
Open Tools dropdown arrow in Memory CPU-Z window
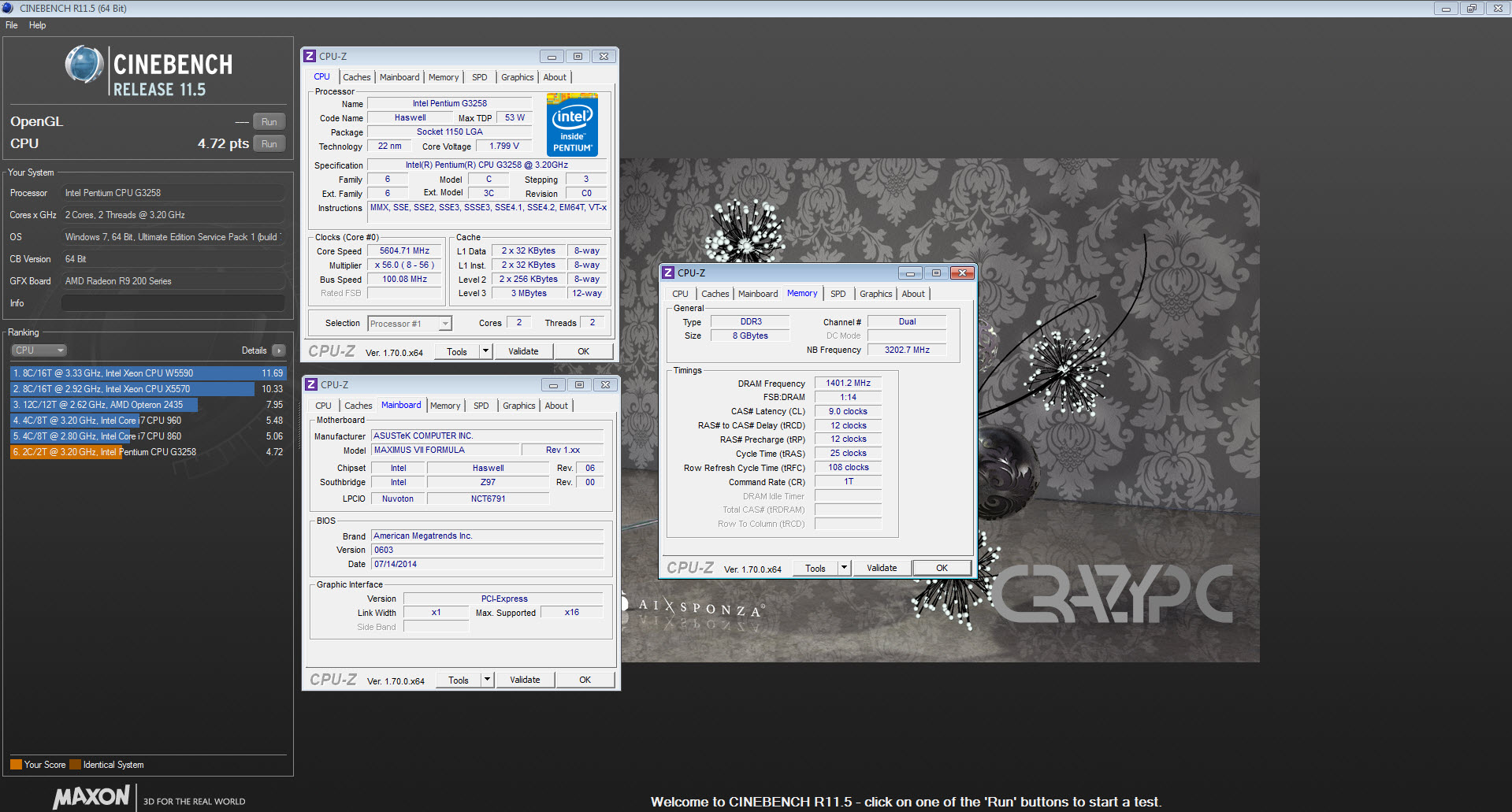click(845, 569)
